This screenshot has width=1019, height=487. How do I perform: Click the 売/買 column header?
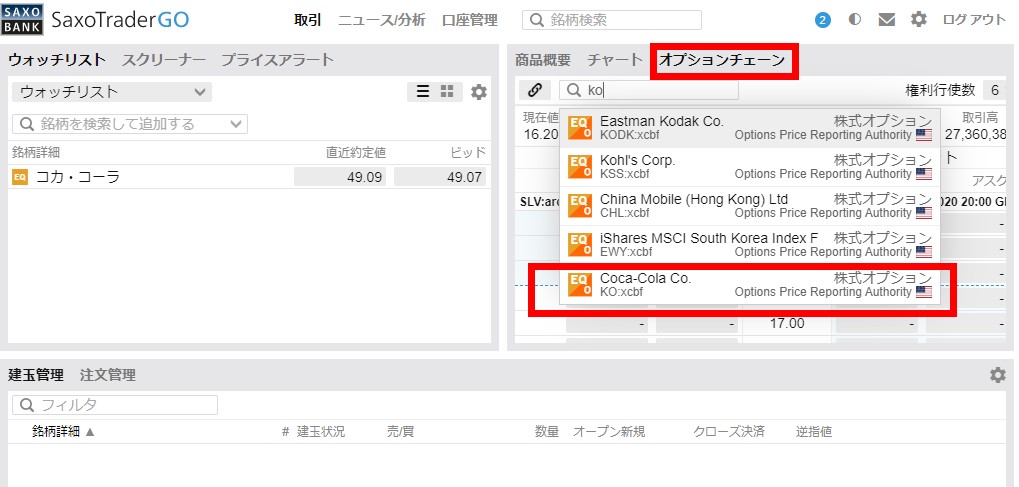400,432
